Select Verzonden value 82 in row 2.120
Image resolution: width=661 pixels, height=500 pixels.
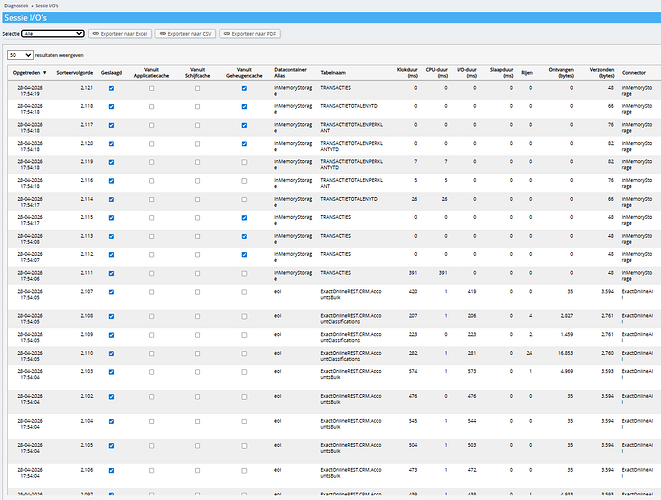611,144
